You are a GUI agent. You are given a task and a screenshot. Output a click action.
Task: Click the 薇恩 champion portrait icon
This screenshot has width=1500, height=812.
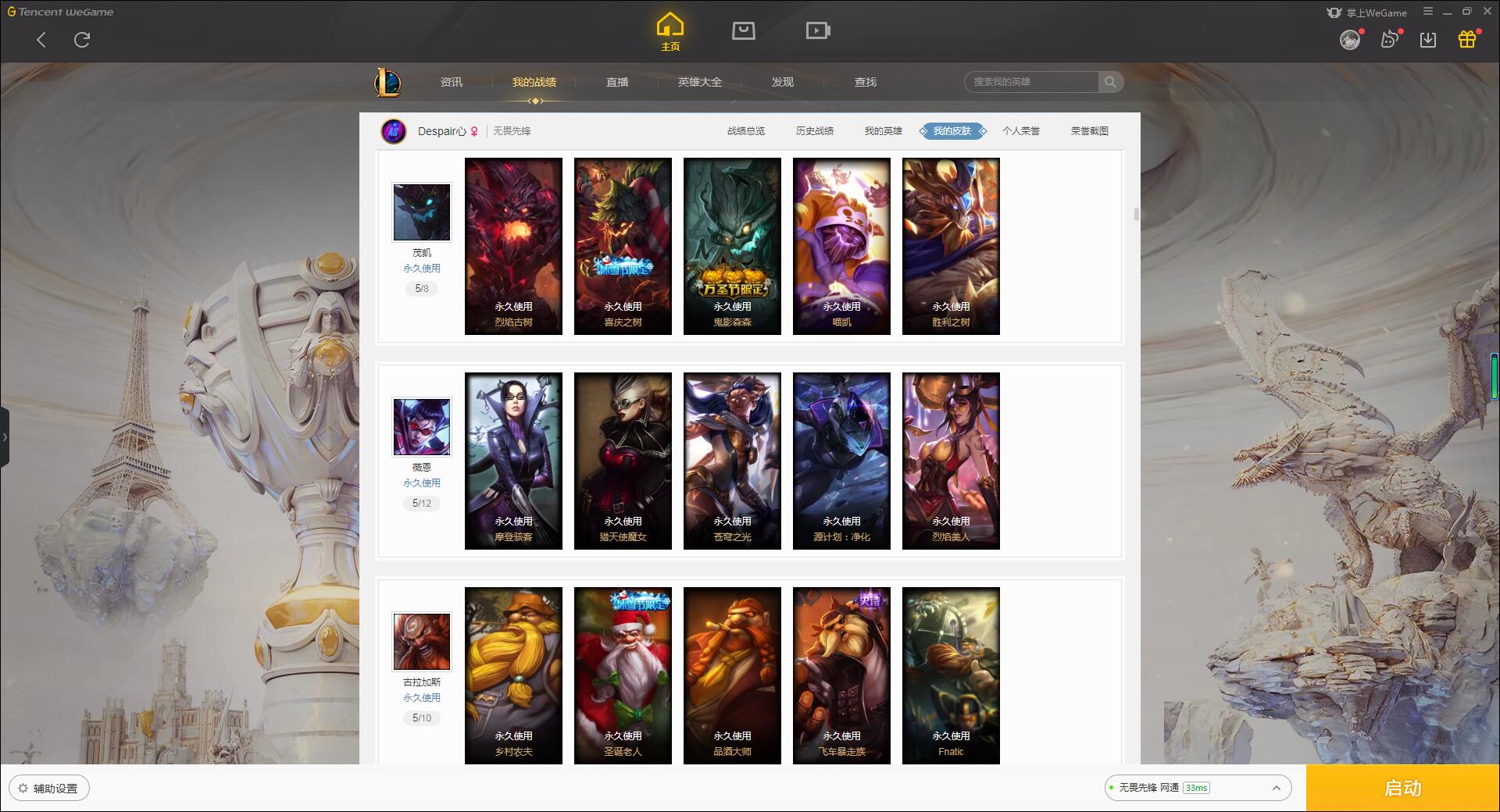422,427
